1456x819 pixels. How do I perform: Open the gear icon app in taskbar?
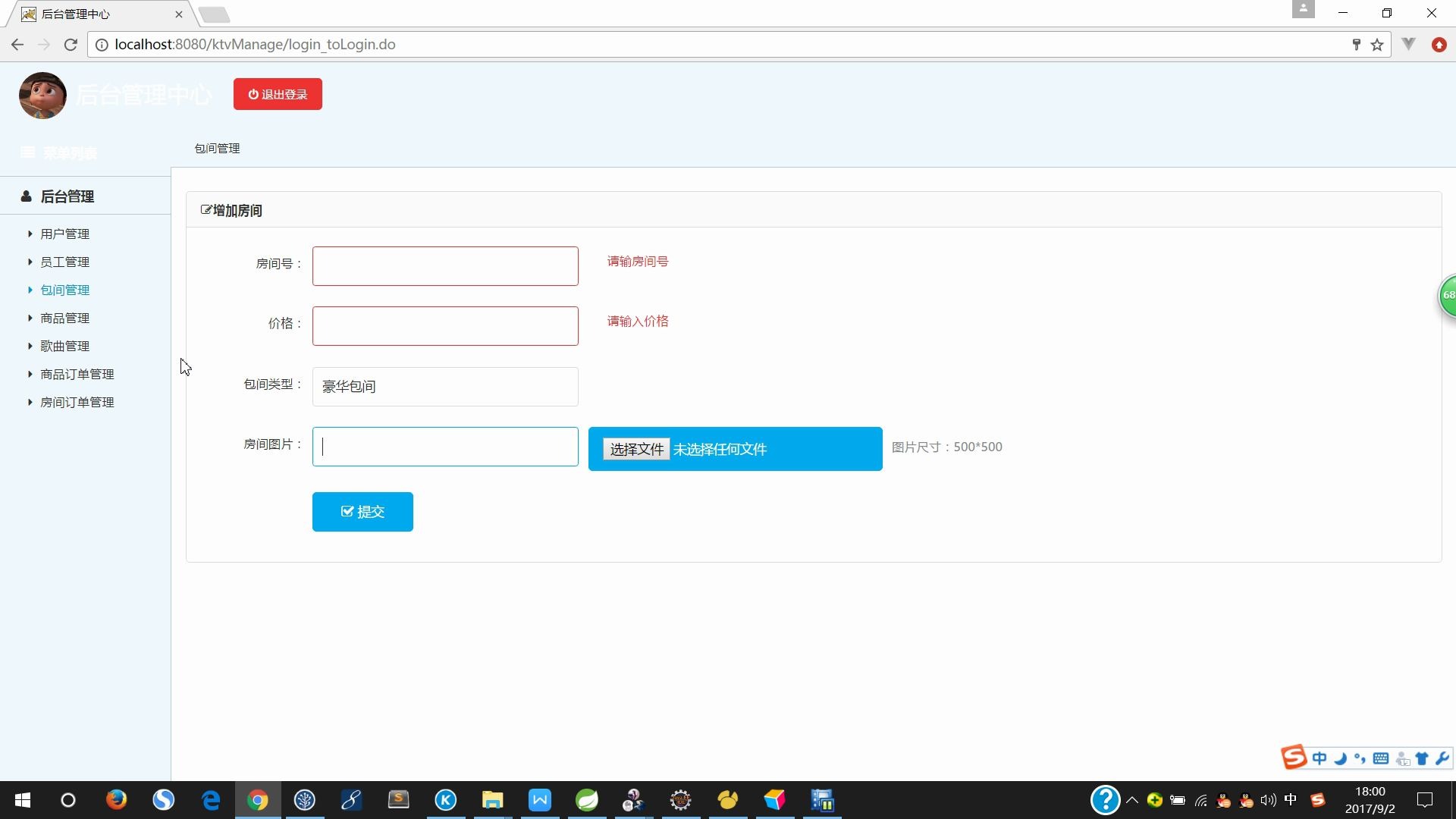coord(681,800)
